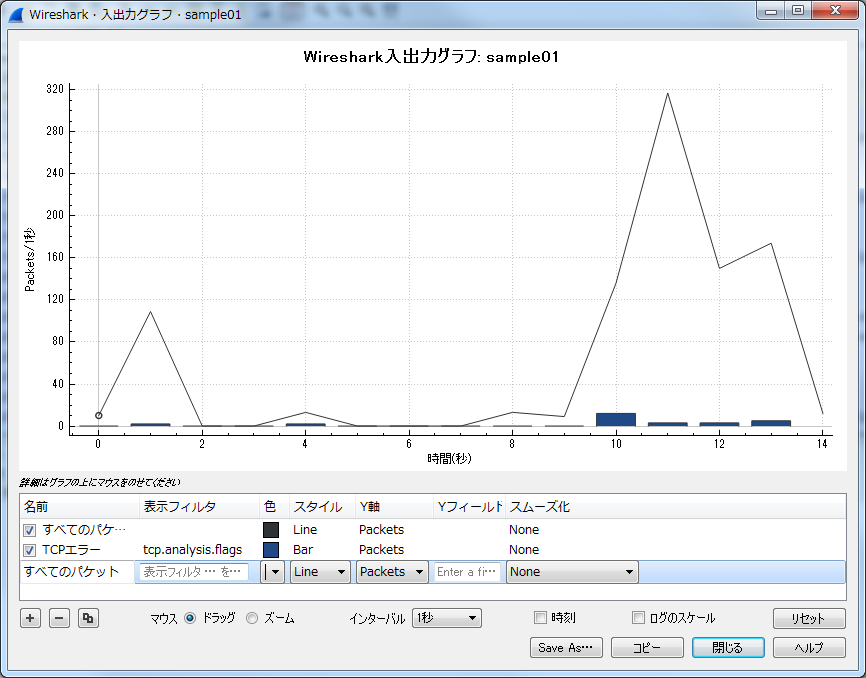Click the Packets Y-axis cell for TCPエラー
This screenshot has height=678, width=866.
point(381,550)
